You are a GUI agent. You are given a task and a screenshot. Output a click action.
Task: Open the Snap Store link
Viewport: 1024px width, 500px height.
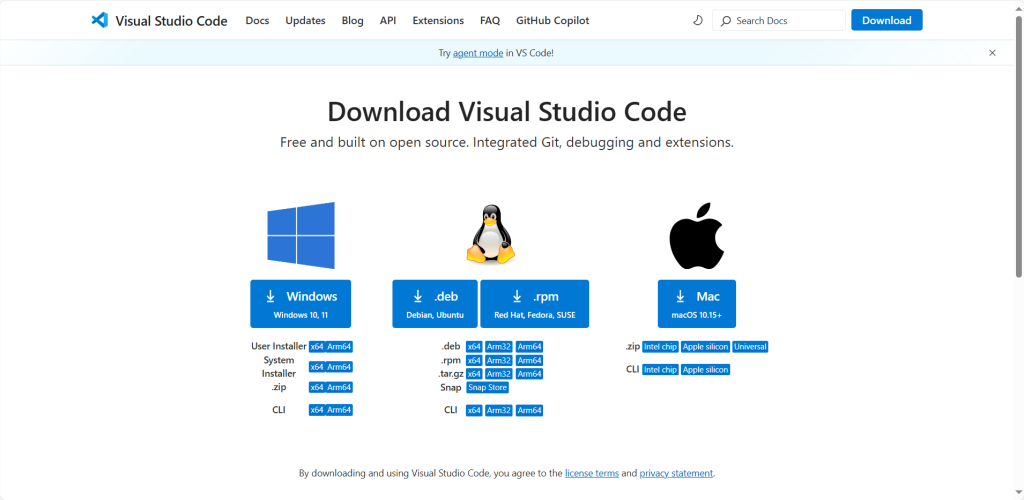click(x=488, y=387)
